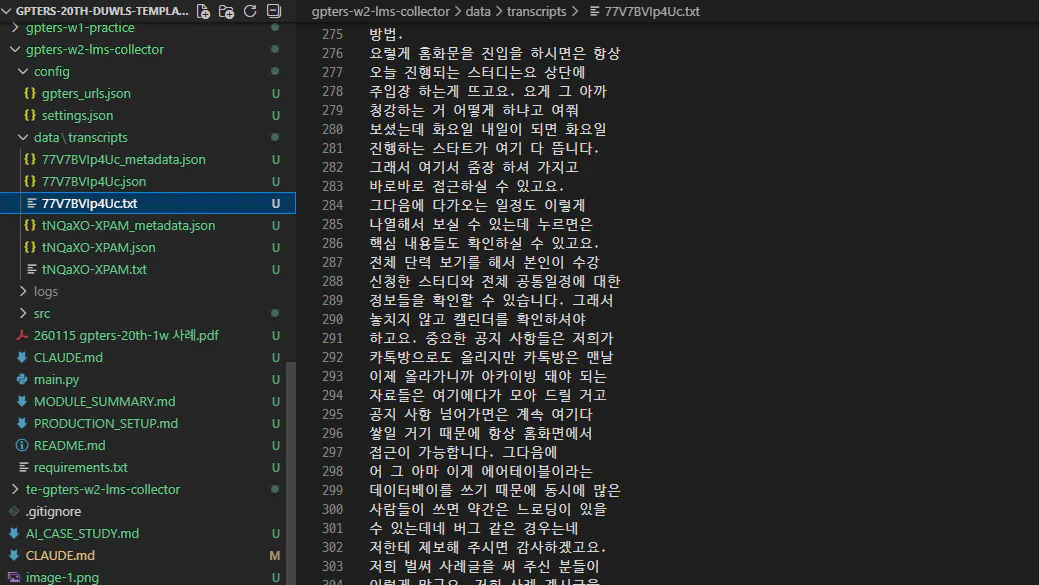Open settings.json file
The height and width of the screenshot is (585, 1039).
click(78, 115)
